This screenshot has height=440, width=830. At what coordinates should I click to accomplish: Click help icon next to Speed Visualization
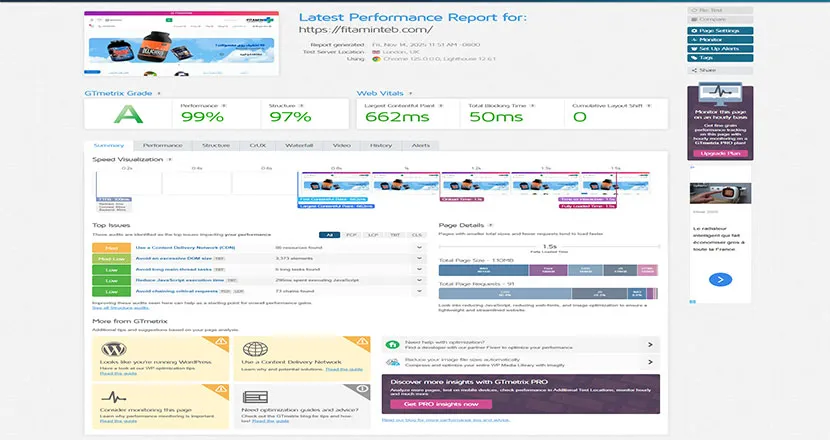click(171, 159)
